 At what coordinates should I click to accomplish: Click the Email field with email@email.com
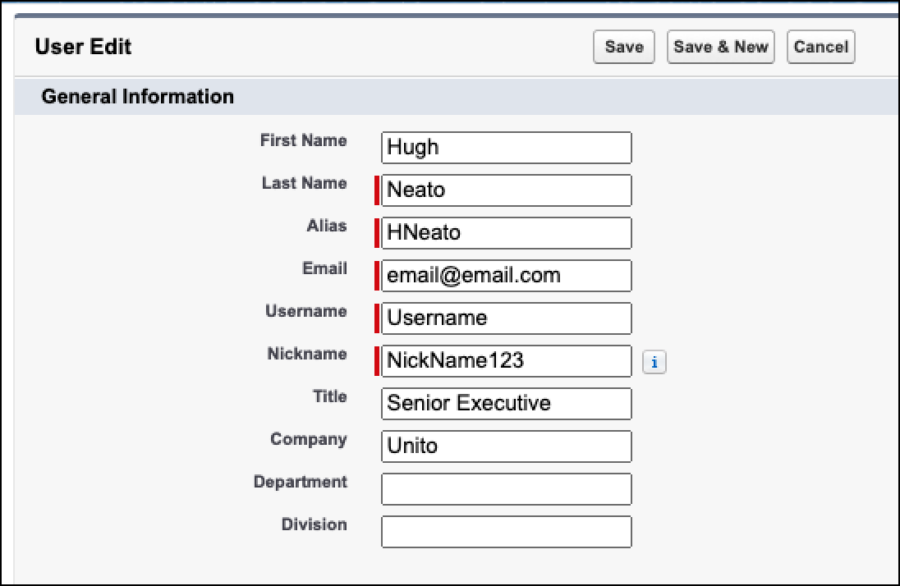[x=505, y=275]
